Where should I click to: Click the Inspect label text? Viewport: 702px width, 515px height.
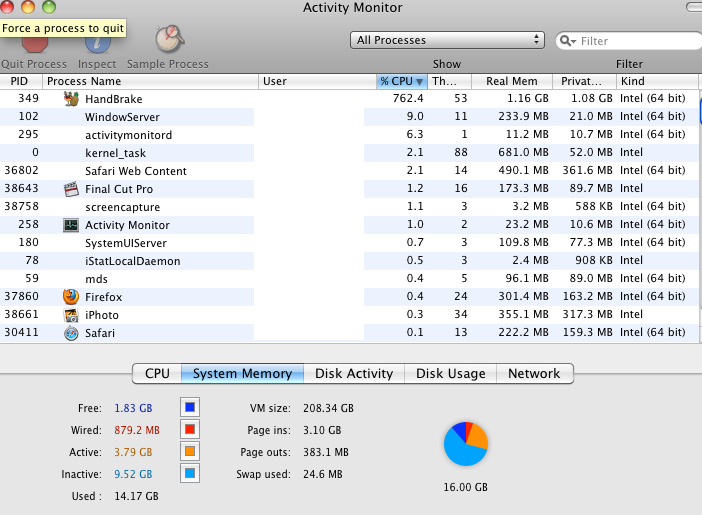coord(97,64)
